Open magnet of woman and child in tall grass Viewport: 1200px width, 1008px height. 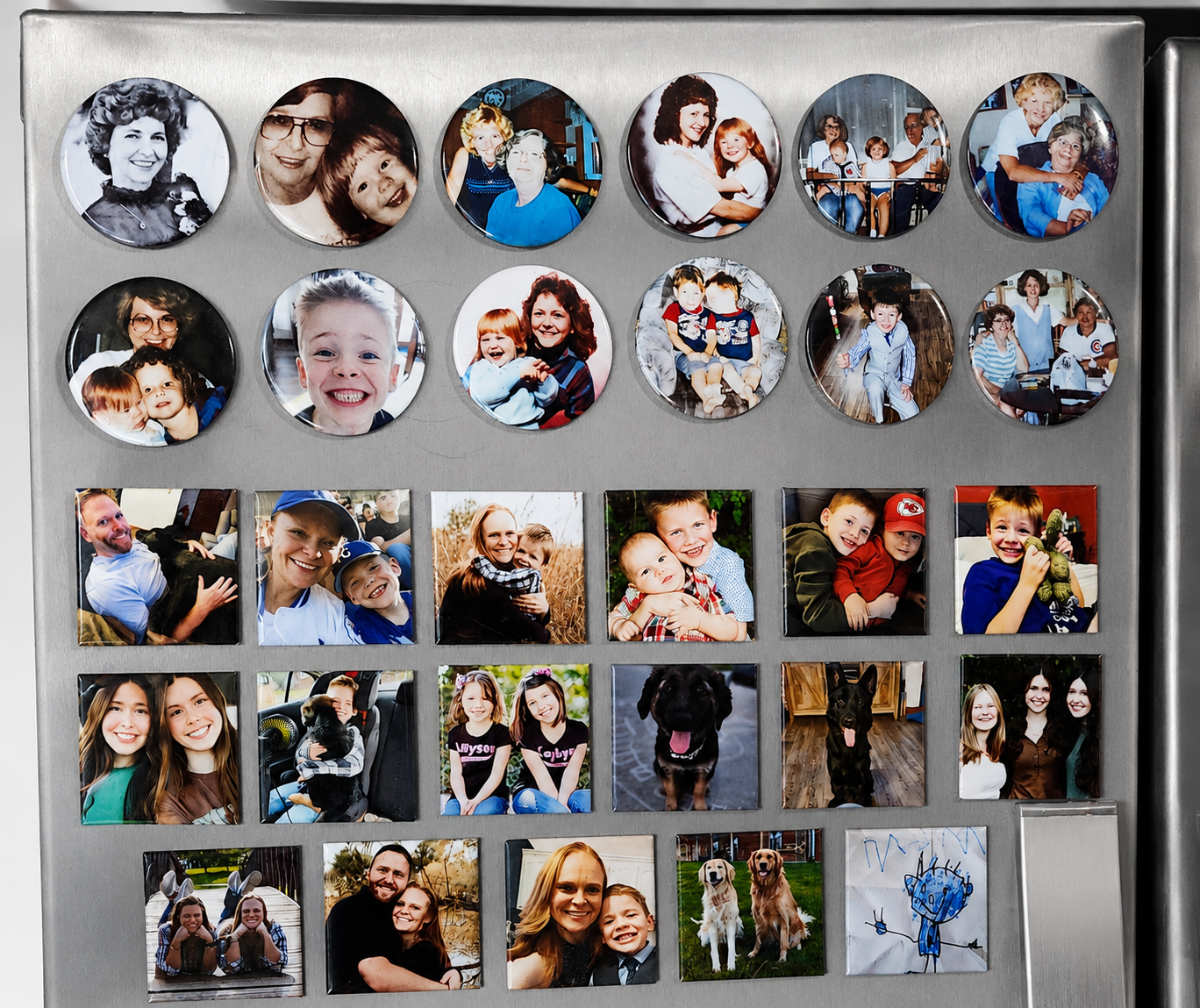click(509, 568)
